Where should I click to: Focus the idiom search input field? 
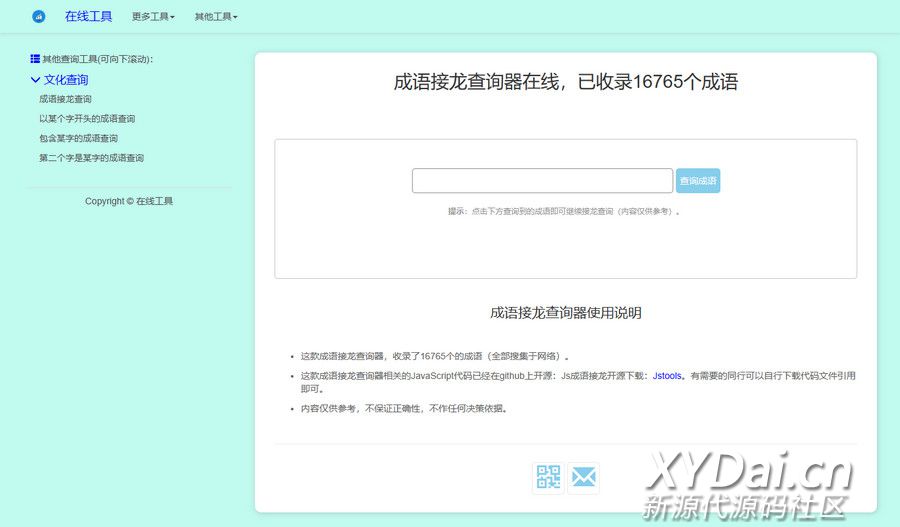[542, 181]
